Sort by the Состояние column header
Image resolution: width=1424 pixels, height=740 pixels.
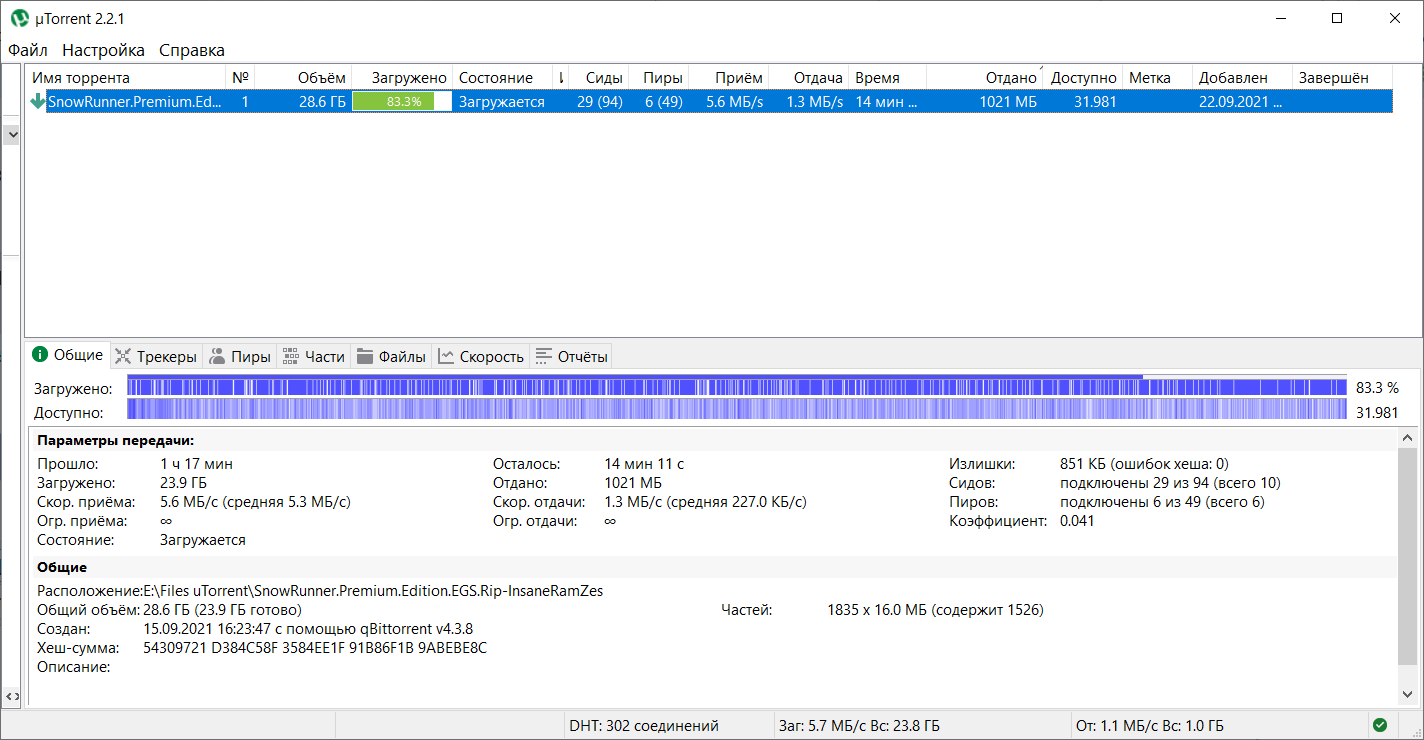[x=503, y=78]
